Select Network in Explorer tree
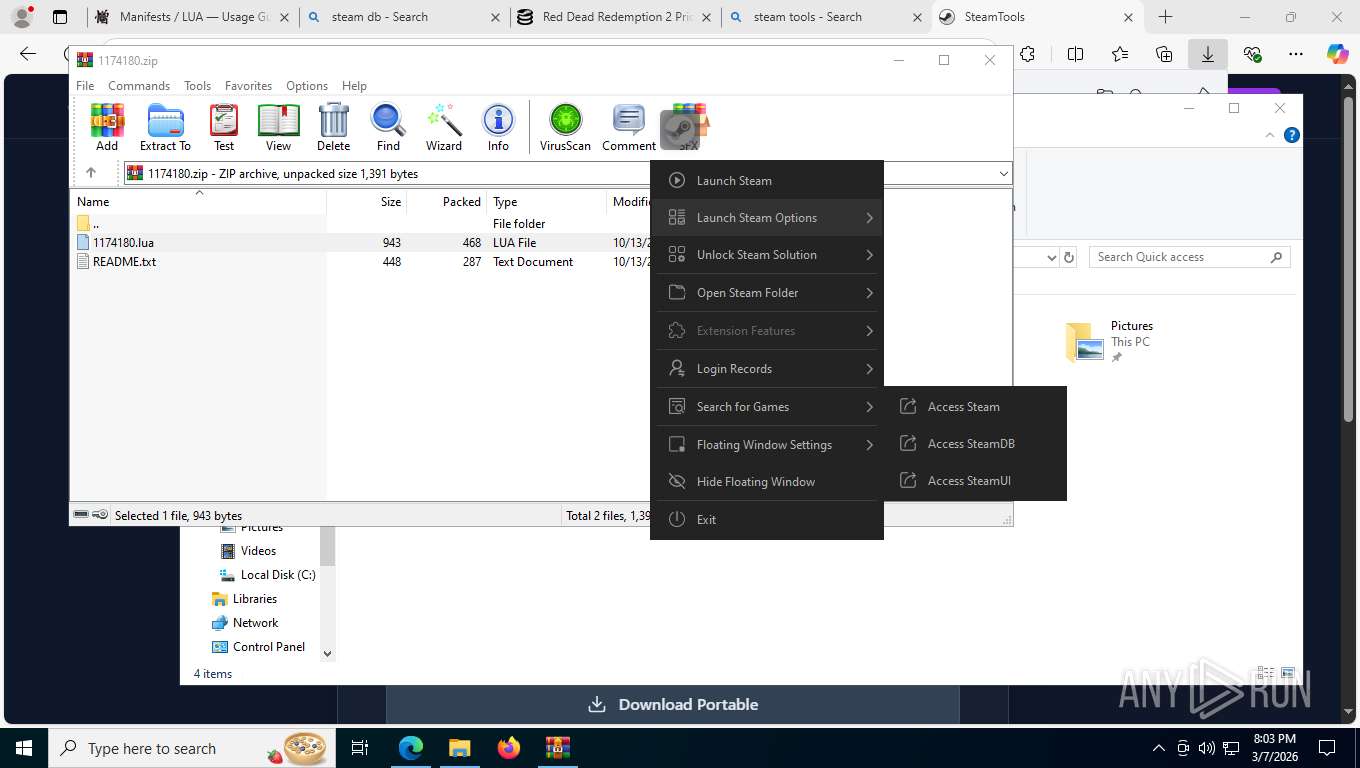1360x768 pixels. click(245, 622)
